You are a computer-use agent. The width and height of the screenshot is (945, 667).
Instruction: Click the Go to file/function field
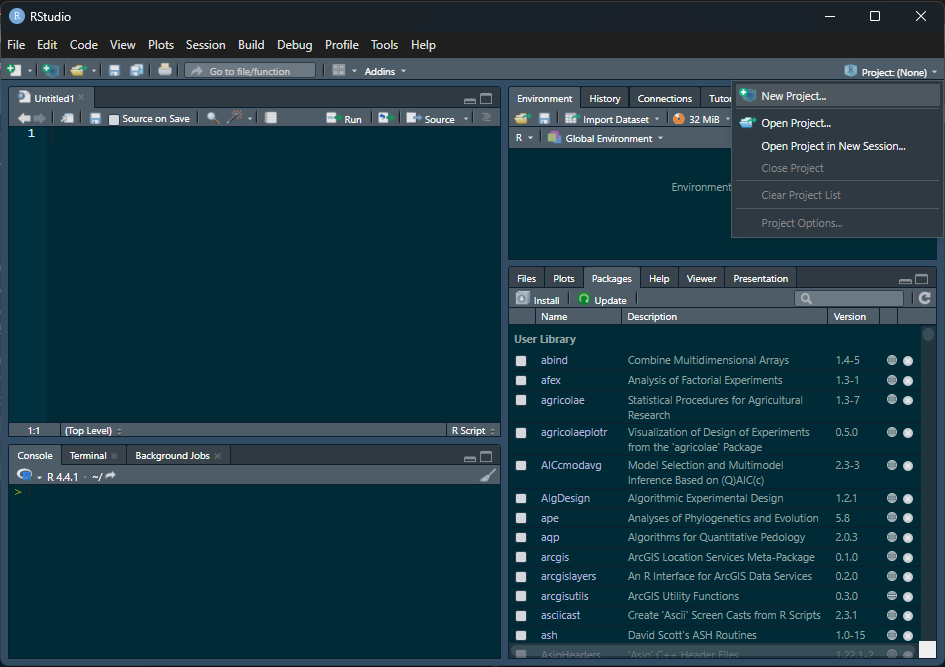[x=250, y=71]
